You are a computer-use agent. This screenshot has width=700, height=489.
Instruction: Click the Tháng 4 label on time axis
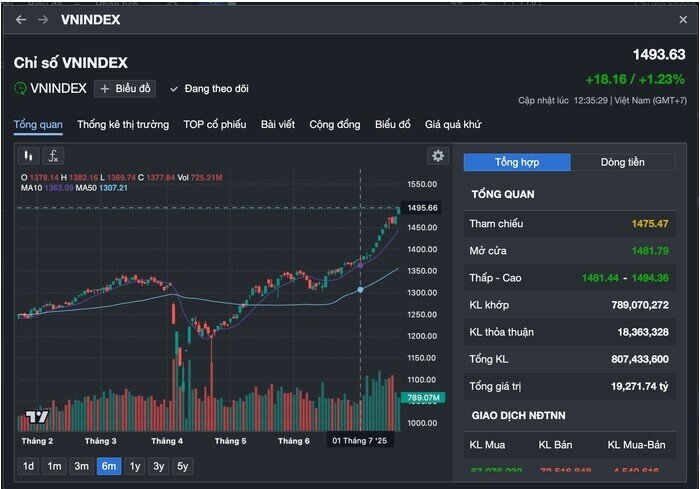pos(167,441)
